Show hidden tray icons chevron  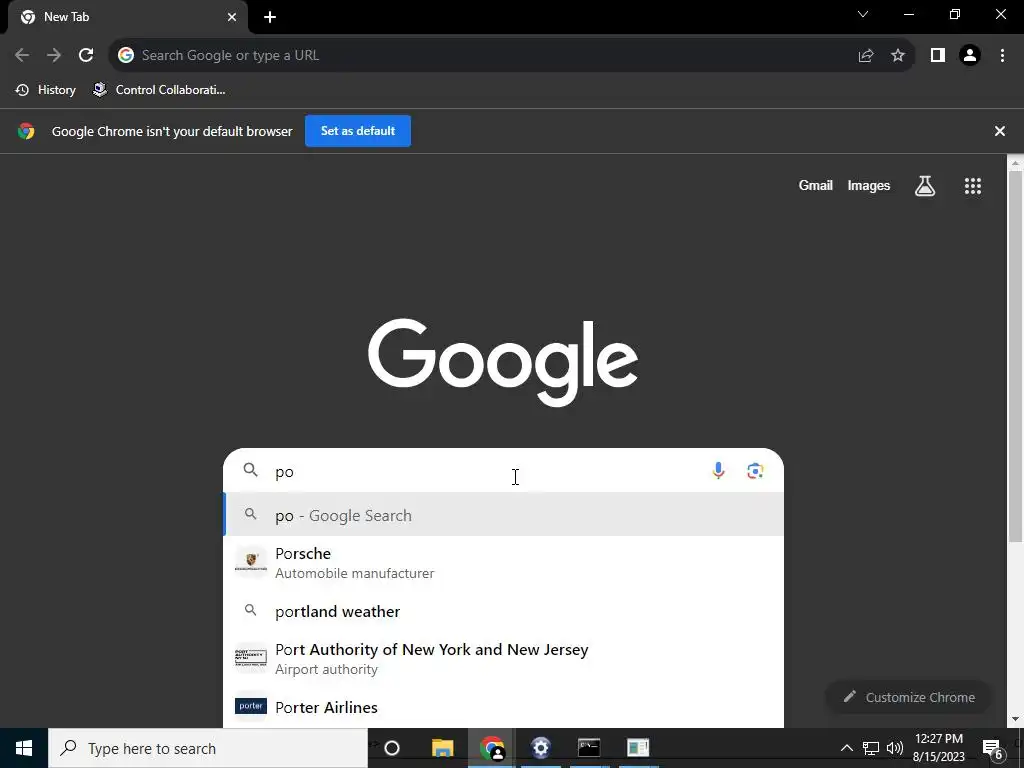pyautogui.click(x=846, y=748)
